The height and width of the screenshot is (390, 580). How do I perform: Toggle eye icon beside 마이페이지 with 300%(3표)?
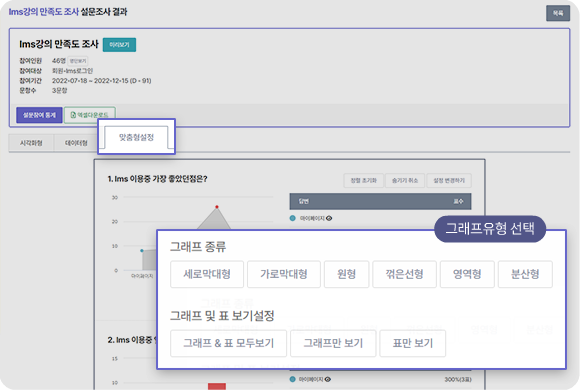tap(328, 379)
